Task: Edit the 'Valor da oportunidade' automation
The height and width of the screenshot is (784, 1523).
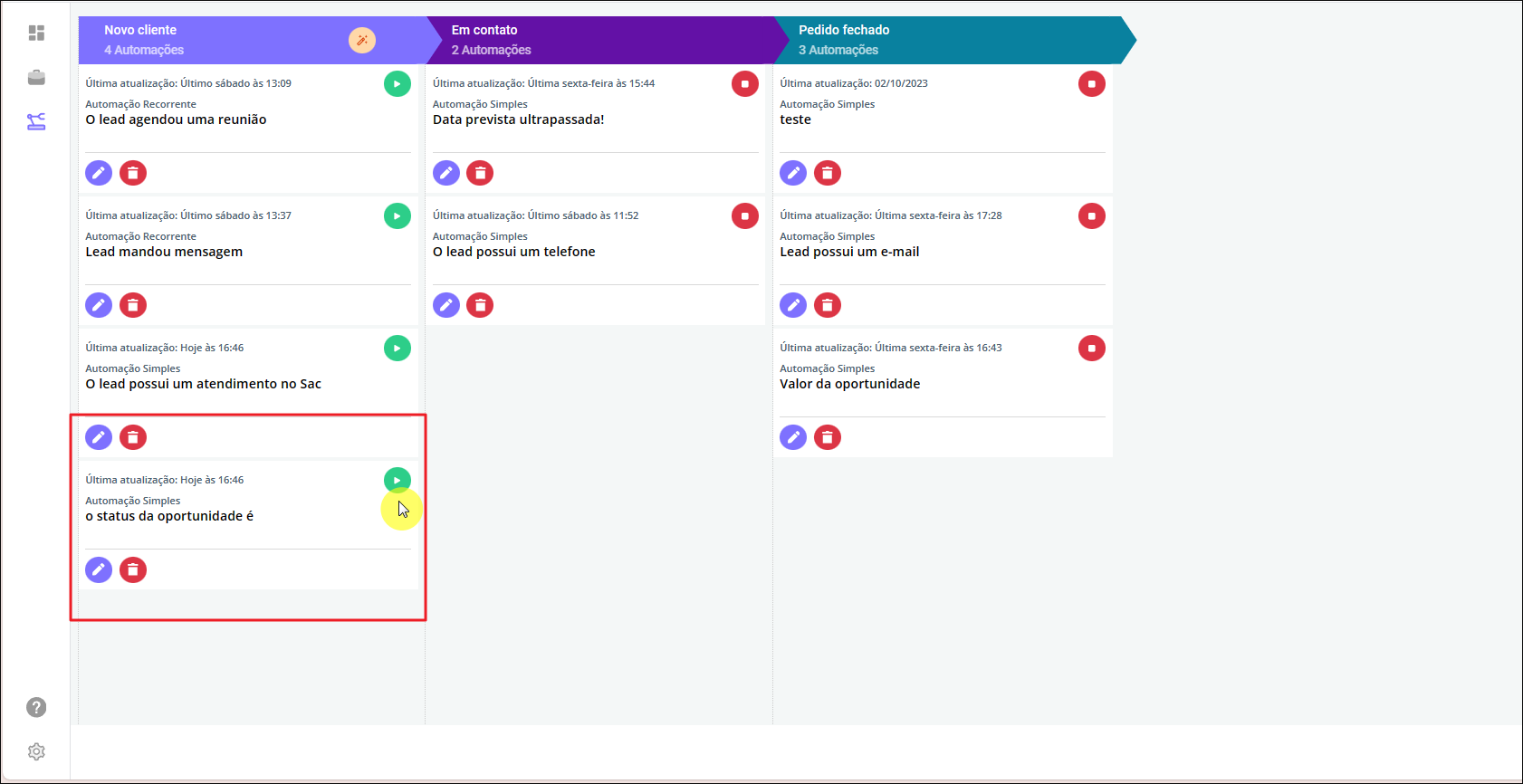Action: click(793, 437)
